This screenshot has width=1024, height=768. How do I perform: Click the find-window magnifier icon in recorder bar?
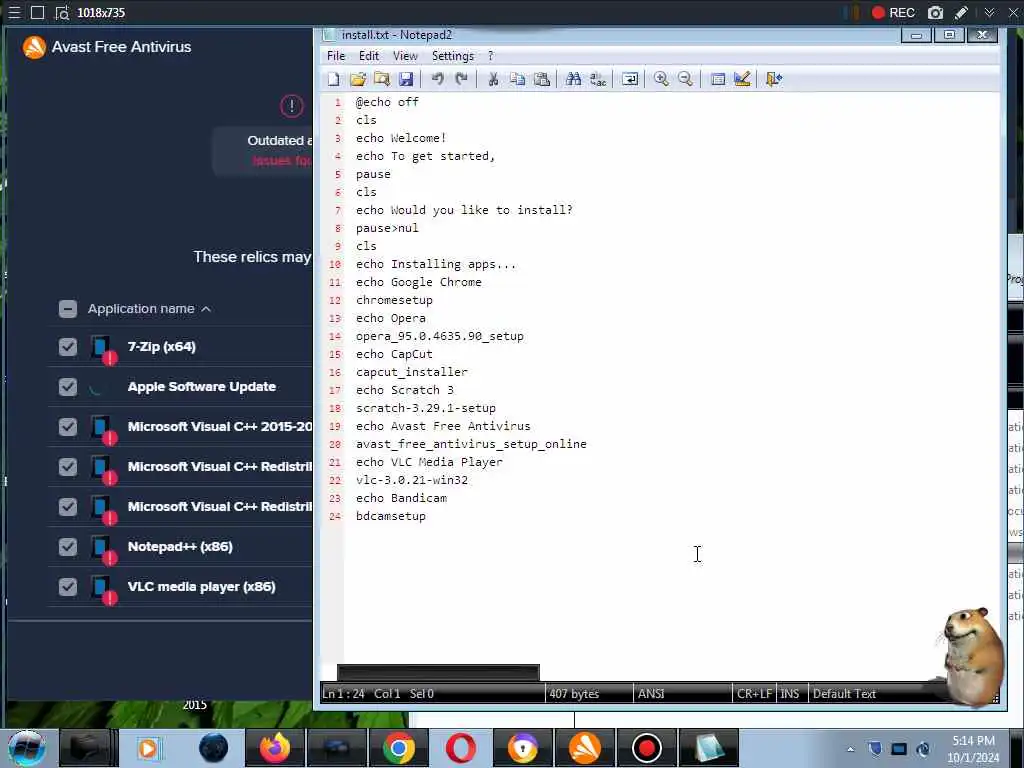61,12
